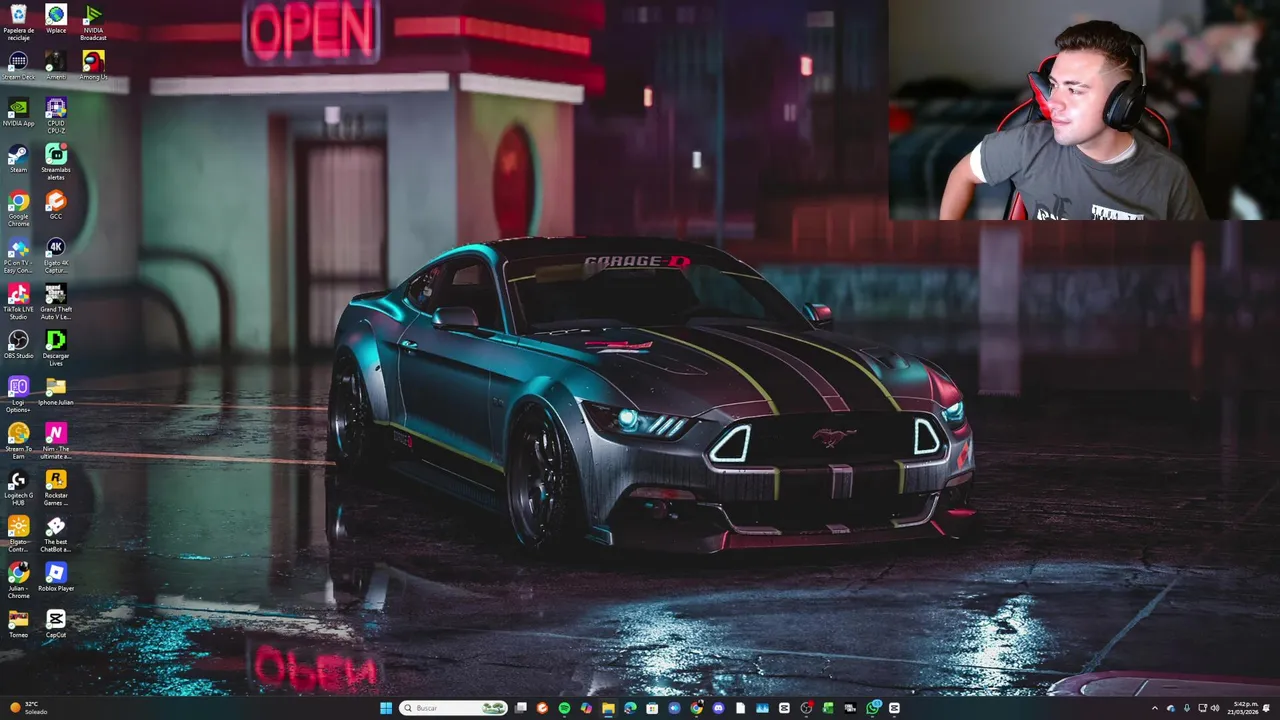Screen dimensions: 1280x720
Task: Select the NVIDIA Broadcast shortcut
Action: coord(93,22)
